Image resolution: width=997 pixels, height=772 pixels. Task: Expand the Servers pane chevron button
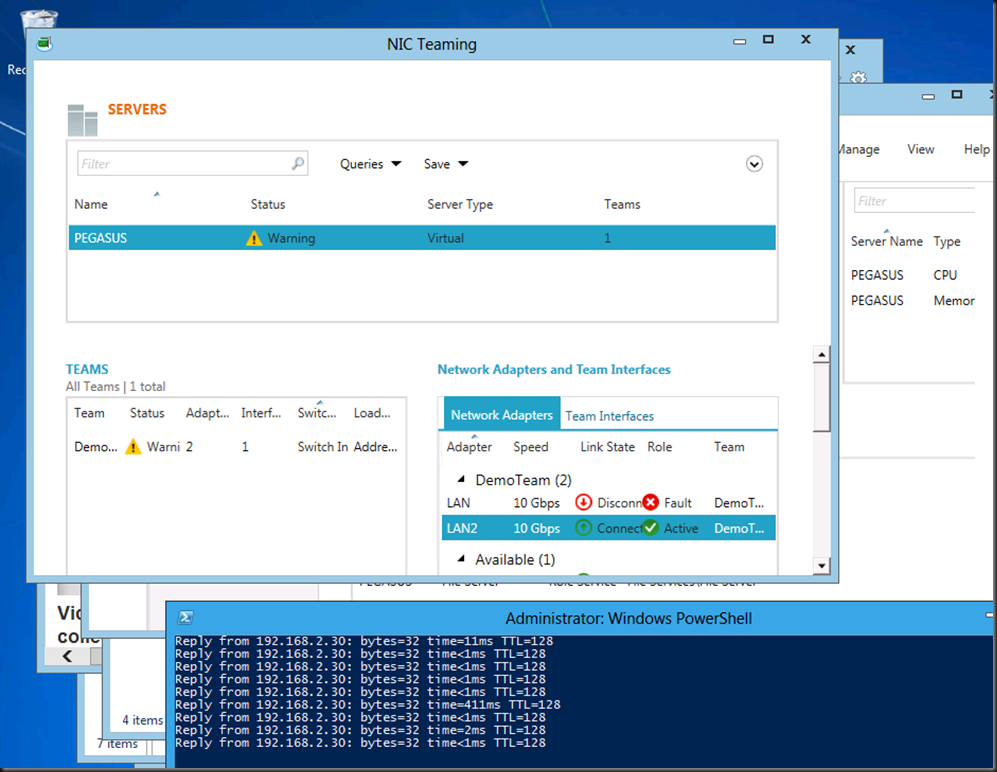click(x=754, y=164)
